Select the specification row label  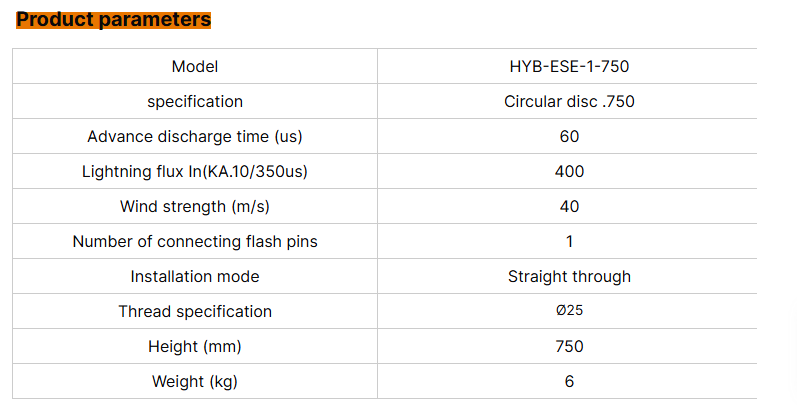click(x=195, y=102)
